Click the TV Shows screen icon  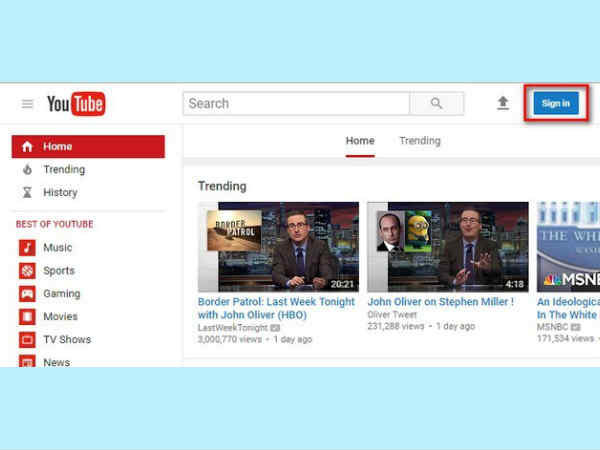pos(27,339)
